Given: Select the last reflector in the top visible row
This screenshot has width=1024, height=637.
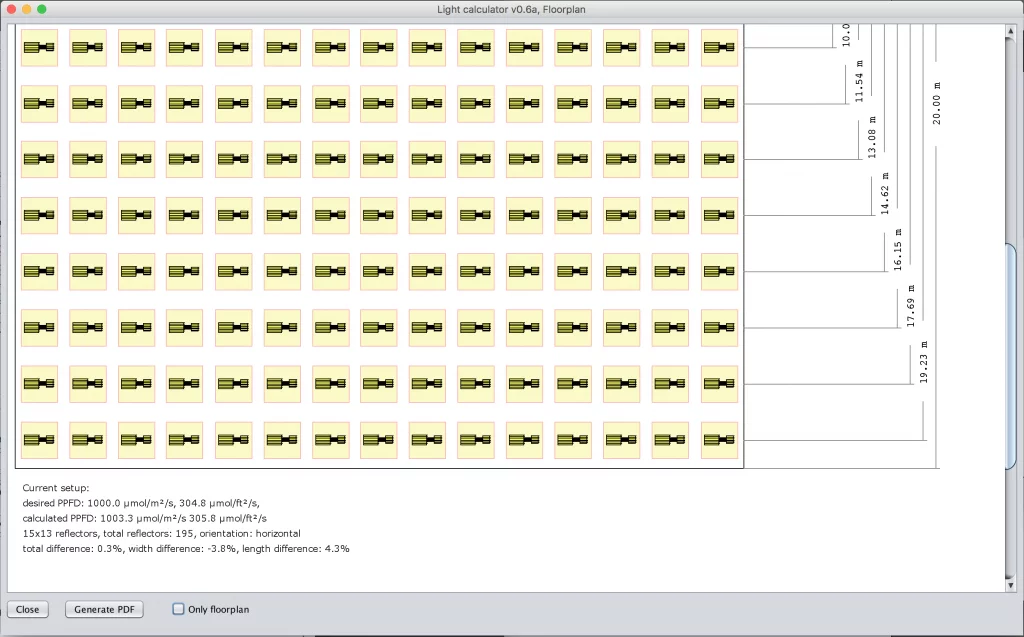Looking at the screenshot, I should [x=719, y=47].
